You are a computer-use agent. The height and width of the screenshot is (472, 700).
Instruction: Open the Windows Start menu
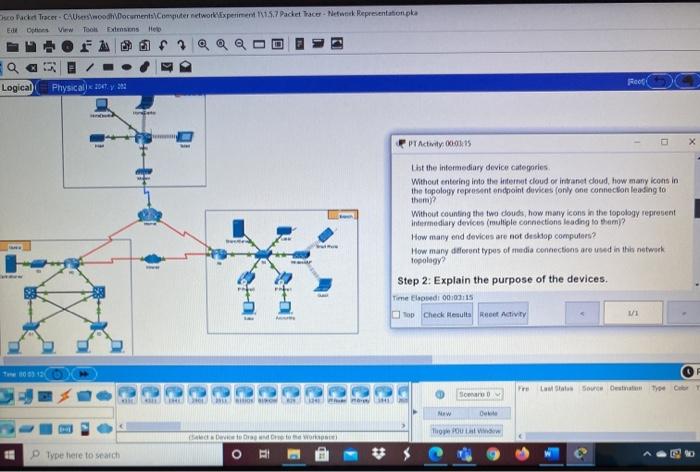[9, 455]
